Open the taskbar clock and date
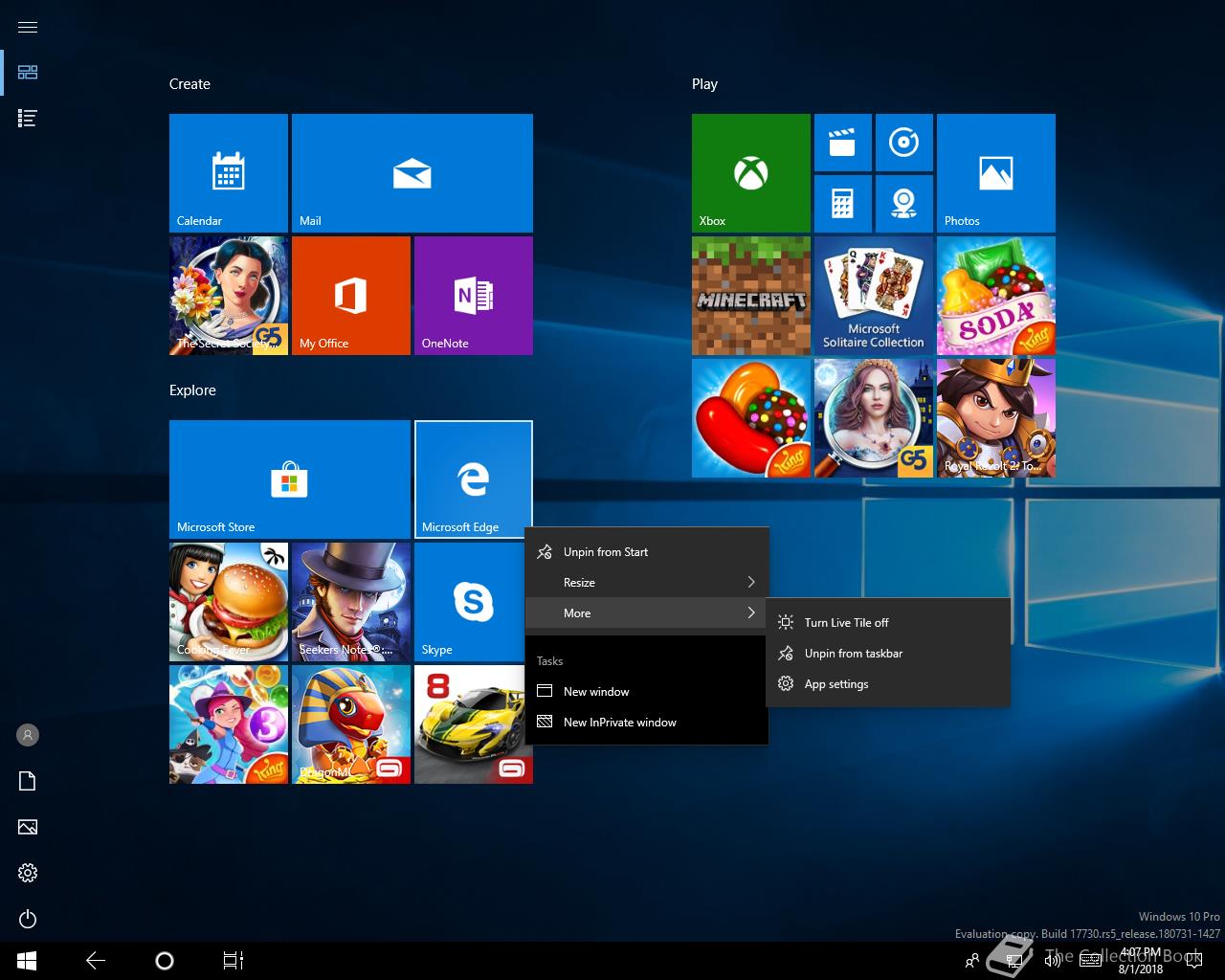The height and width of the screenshot is (980, 1225). pyautogui.click(x=1141, y=961)
